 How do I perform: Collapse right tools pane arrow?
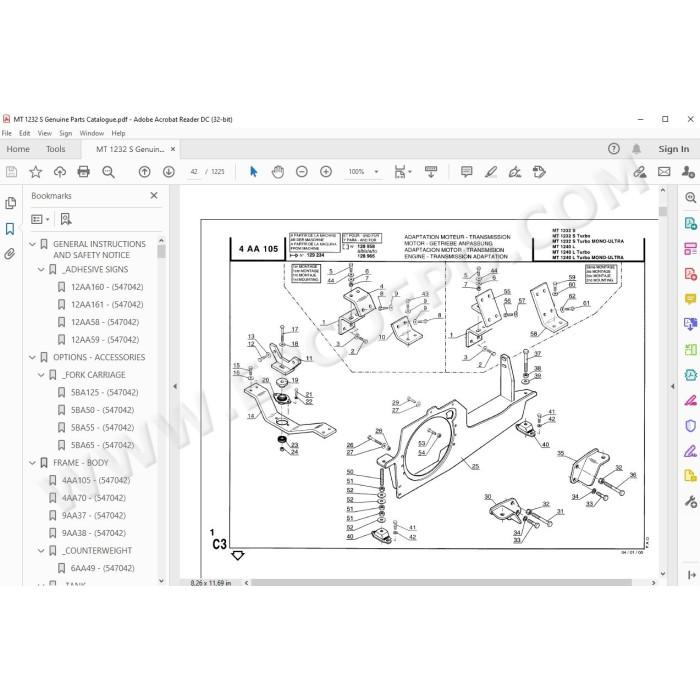(x=672, y=386)
